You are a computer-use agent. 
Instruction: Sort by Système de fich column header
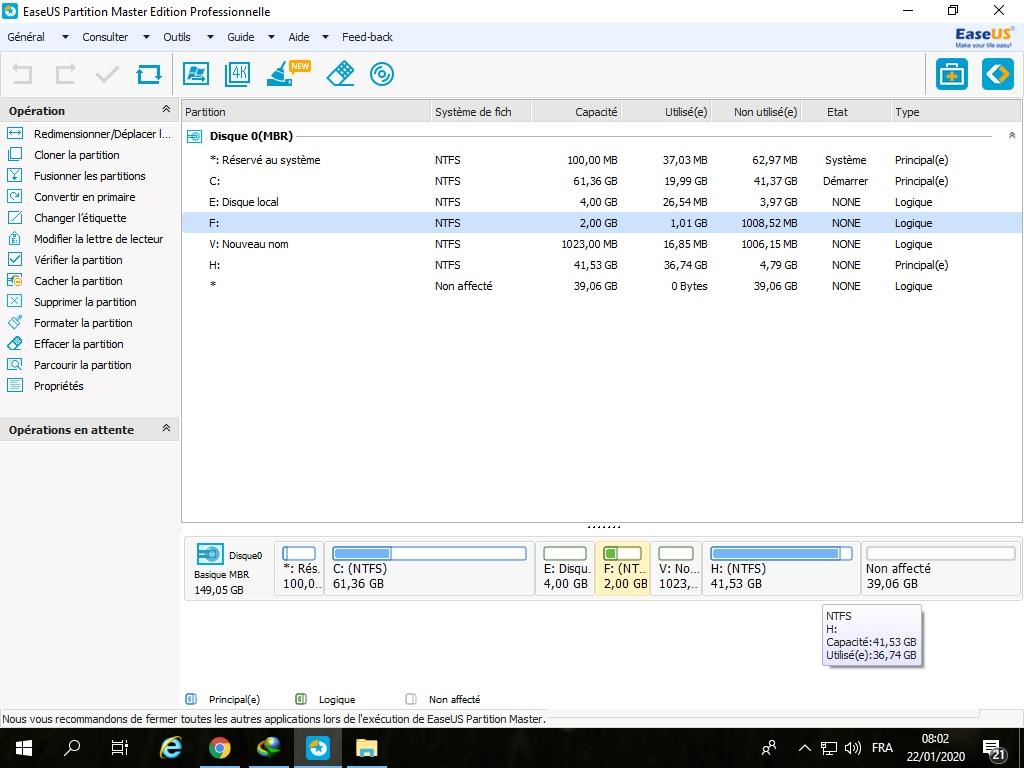click(481, 112)
